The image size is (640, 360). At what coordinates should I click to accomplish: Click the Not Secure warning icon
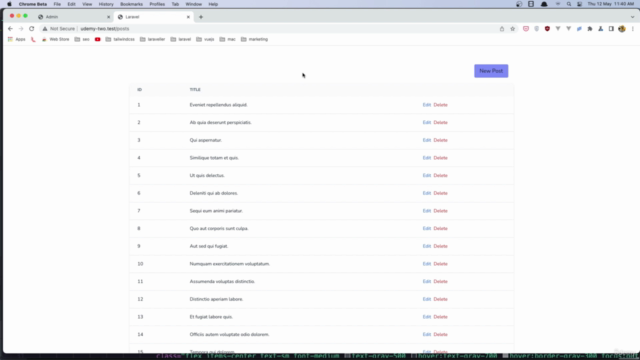[x=45, y=29]
